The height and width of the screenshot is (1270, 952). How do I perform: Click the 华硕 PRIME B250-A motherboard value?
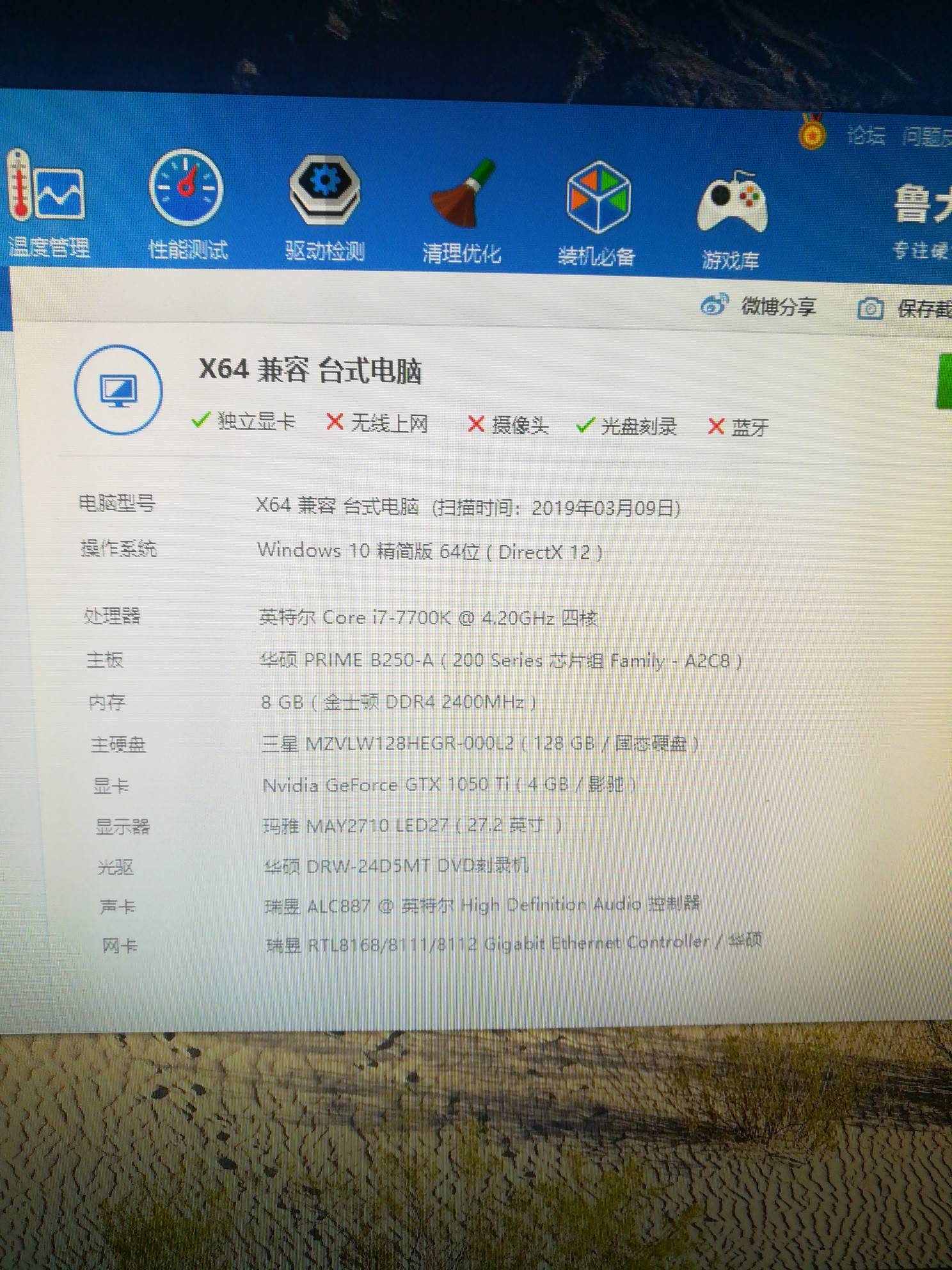coord(501,660)
